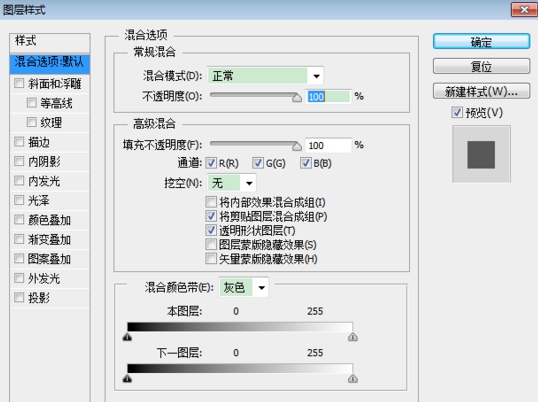Click the style preview thumbnail square
The image size is (538, 402).
click(481, 154)
